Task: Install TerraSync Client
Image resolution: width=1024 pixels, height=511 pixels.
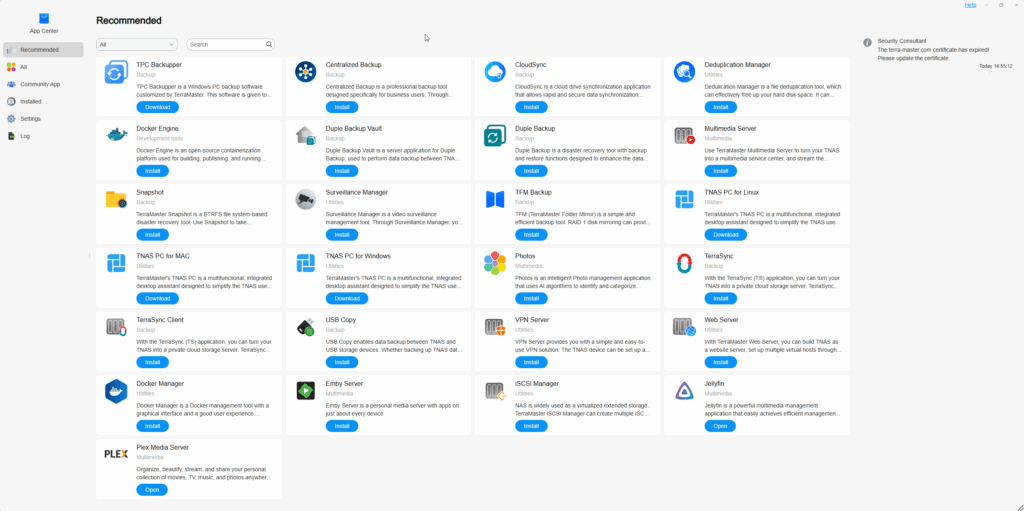Action: coord(153,362)
